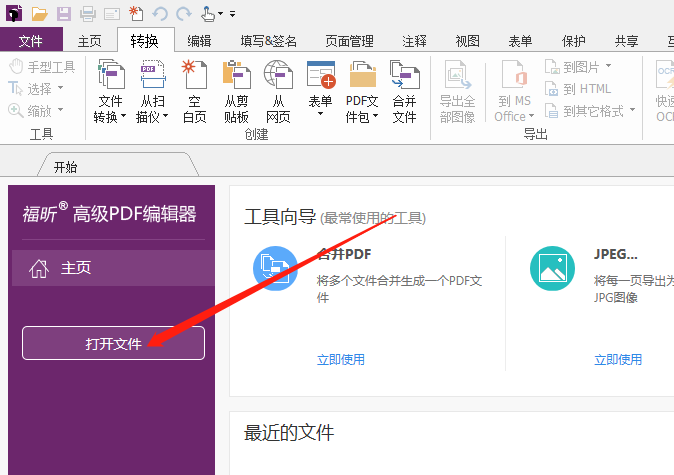Click the JPEG... card title
This screenshot has height=475, width=674.
pos(616,254)
